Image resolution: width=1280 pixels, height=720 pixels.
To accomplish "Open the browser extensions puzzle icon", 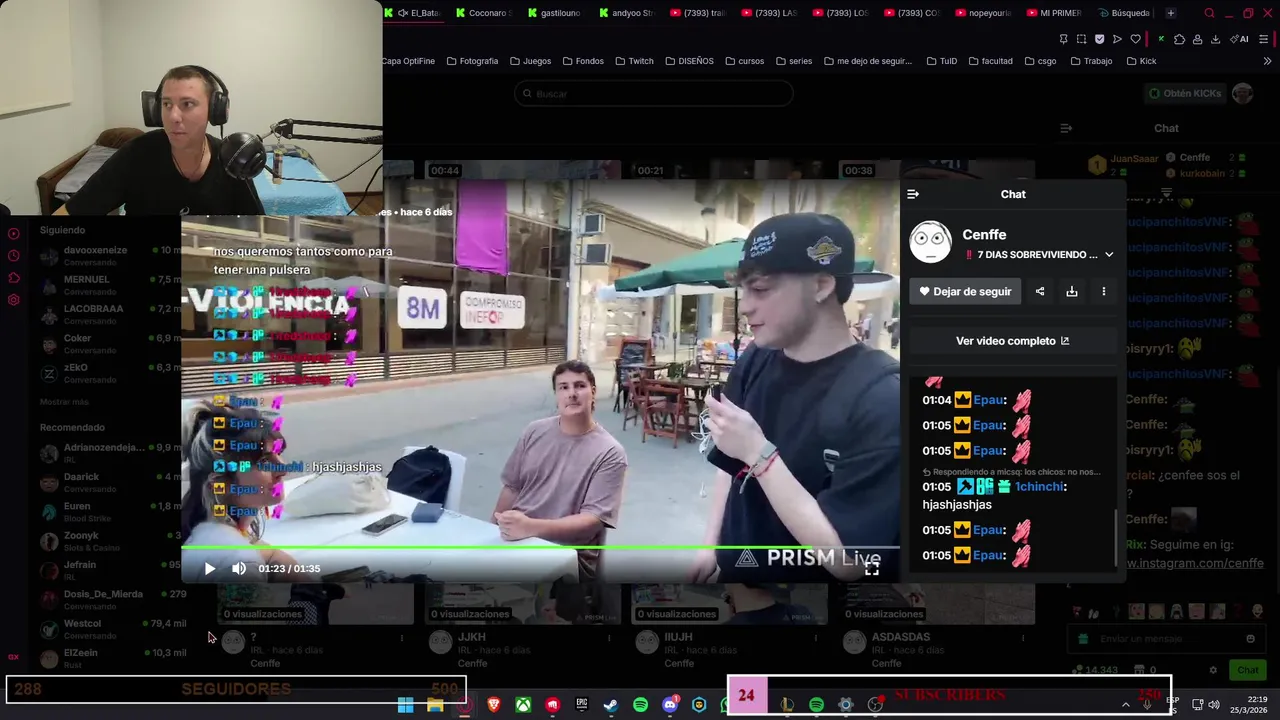I will coord(1180,39).
